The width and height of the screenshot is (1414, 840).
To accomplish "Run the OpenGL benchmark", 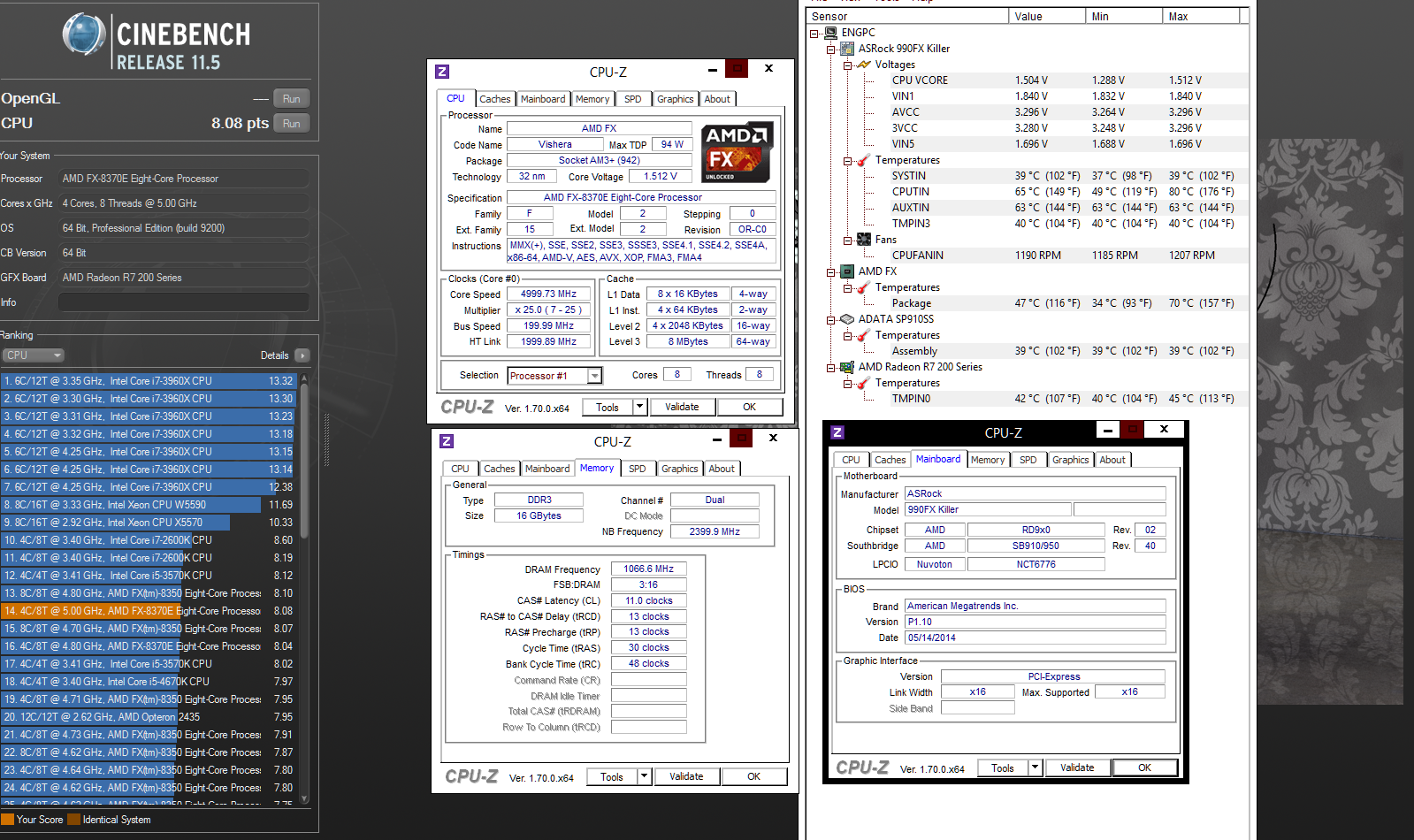I will click(292, 98).
